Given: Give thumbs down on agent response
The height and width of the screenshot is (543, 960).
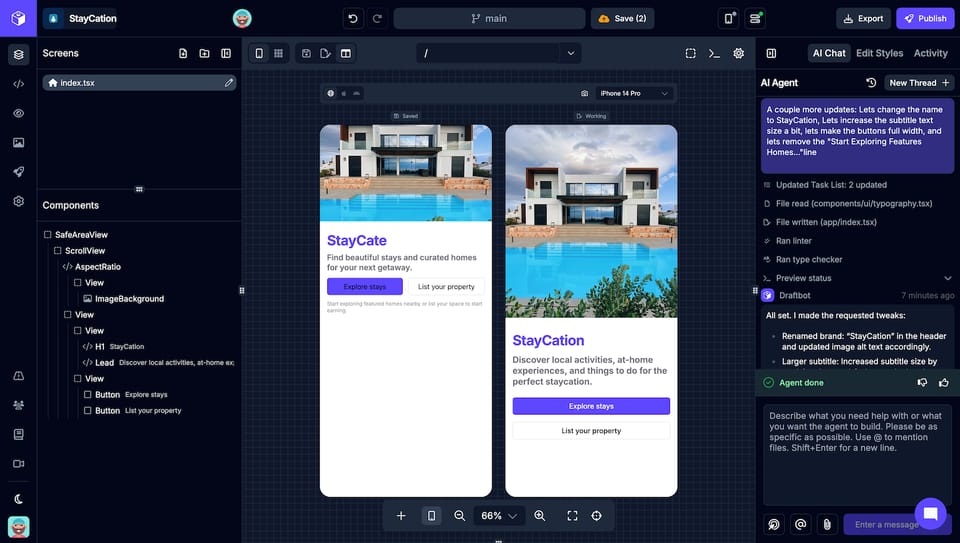Looking at the screenshot, I should coord(922,383).
